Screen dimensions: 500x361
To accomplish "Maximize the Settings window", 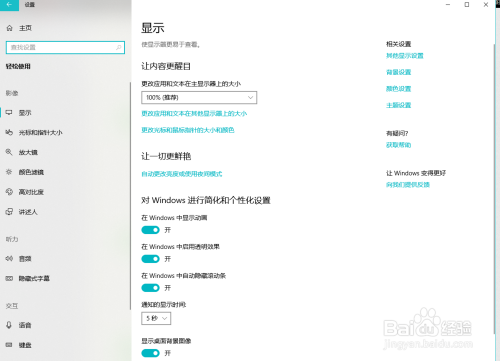I will pyautogui.click(x=467, y=5).
